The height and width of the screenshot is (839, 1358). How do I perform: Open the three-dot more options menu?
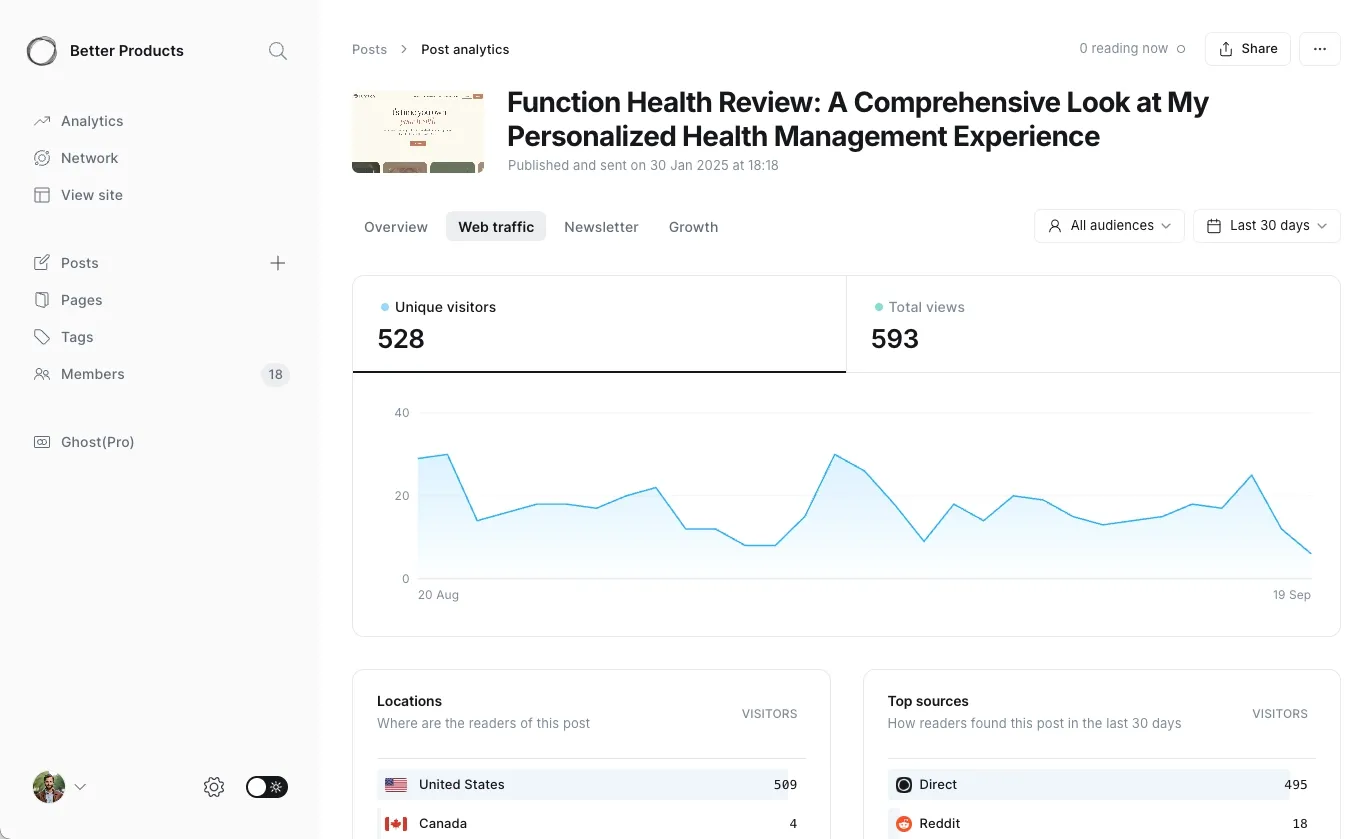tap(1319, 49)
